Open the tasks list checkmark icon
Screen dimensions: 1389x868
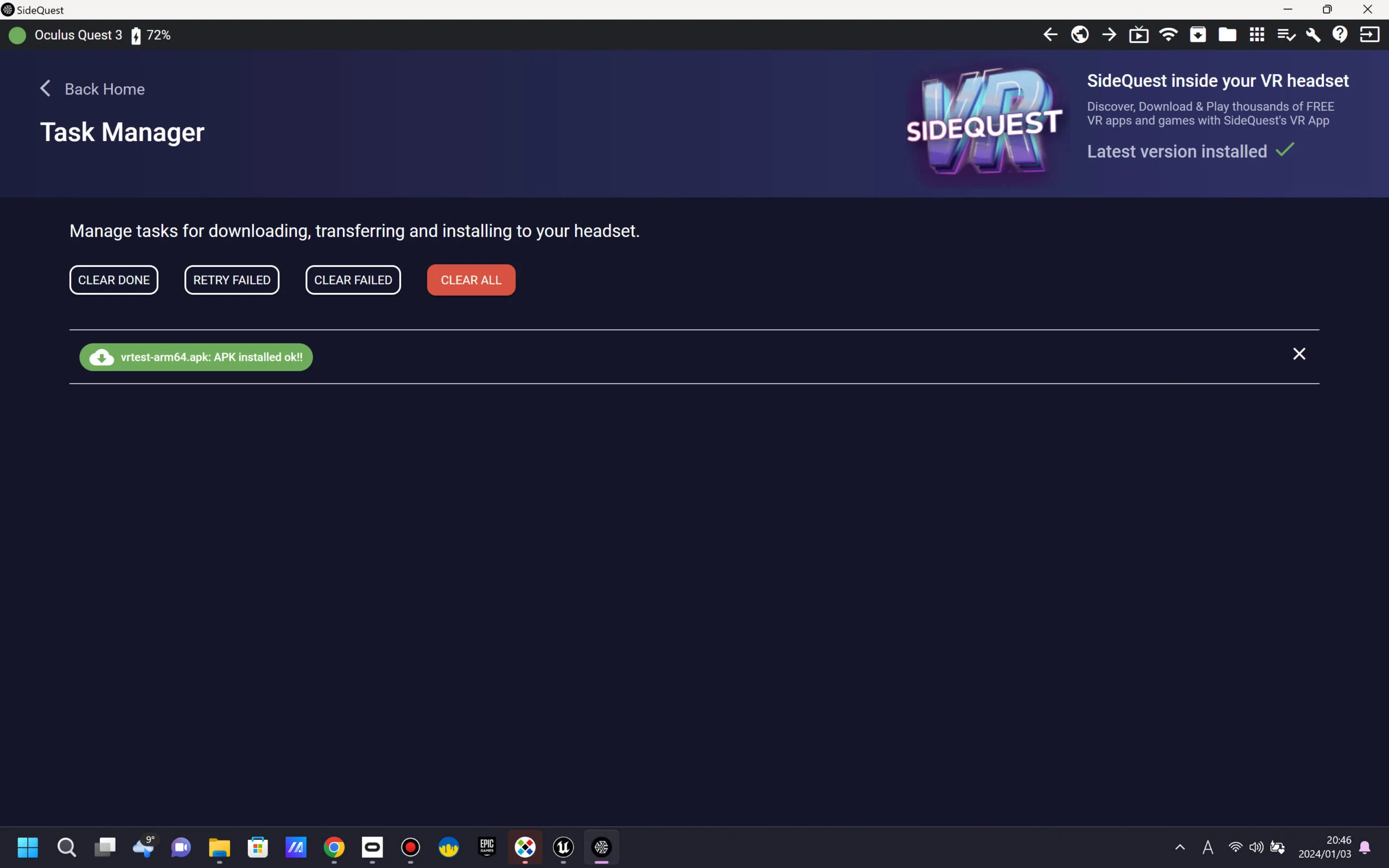(x=1286, y=35)
